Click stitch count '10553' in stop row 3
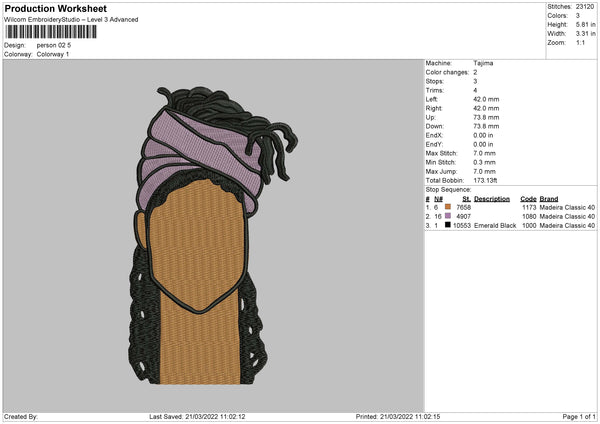Image resolution: width=600 pixels, height=424 pixels. pyautogui.click(x=462, y=226)
